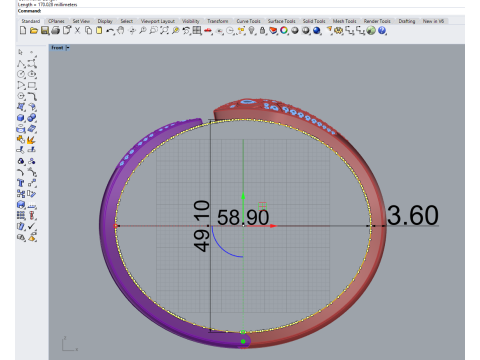The image size is (480, 360).
Task: Open a file with the folder icon
Action: pos(34,31)
